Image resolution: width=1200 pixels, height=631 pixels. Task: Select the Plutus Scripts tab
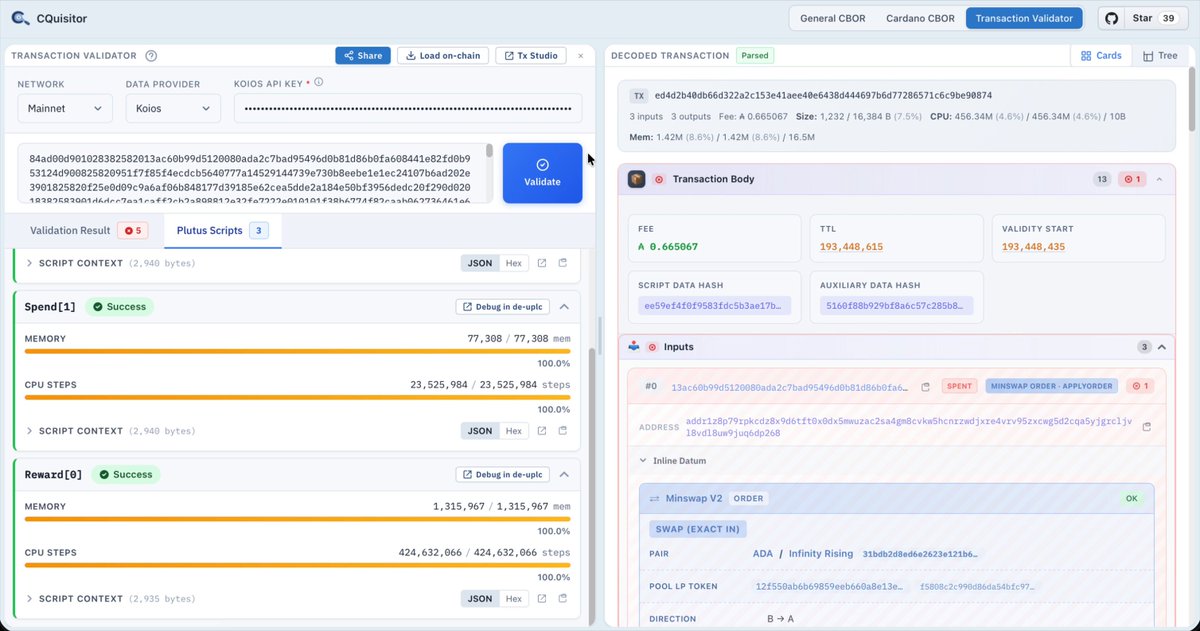[222, 231]
